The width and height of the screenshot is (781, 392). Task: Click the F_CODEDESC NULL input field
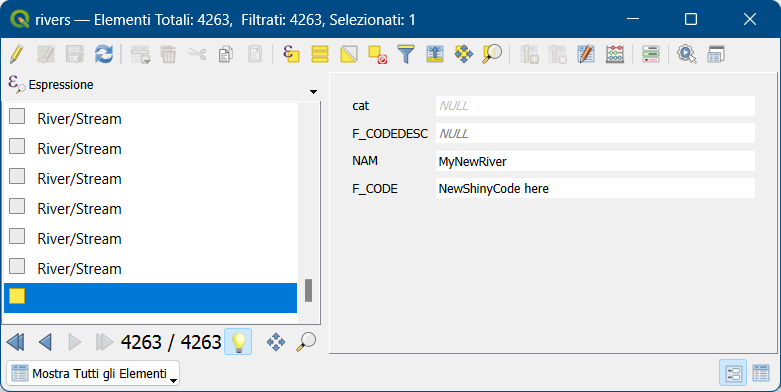[595, 133]
